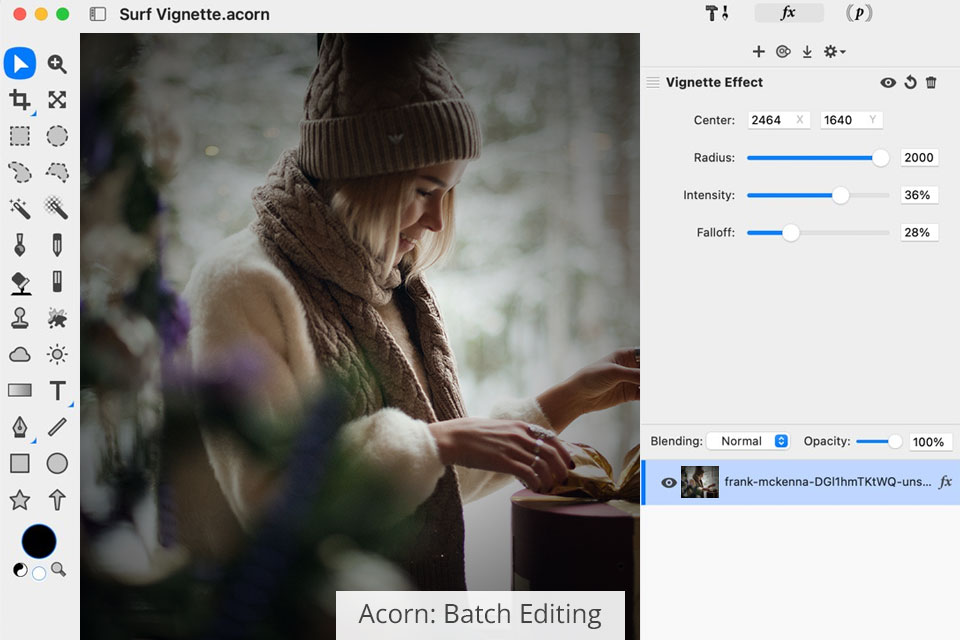Select the Move arrow tool
Screen dimensions: 960x640
tap(20, 63)
